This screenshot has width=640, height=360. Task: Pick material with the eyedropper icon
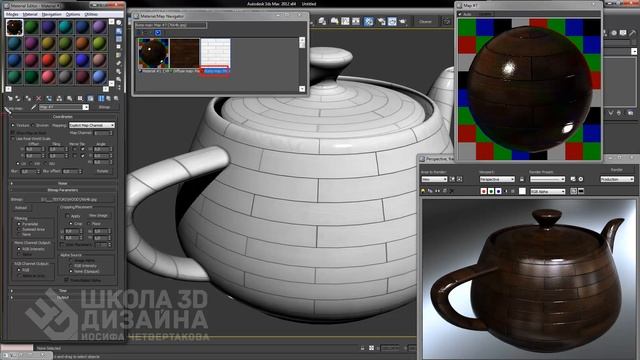34,107
